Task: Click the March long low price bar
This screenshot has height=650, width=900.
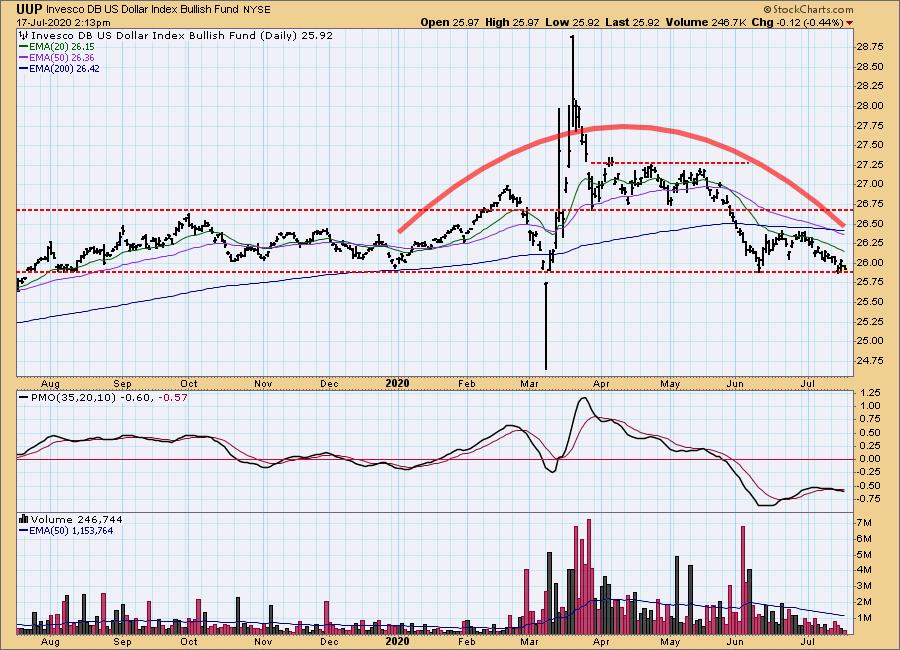Action: coord(546,326)
